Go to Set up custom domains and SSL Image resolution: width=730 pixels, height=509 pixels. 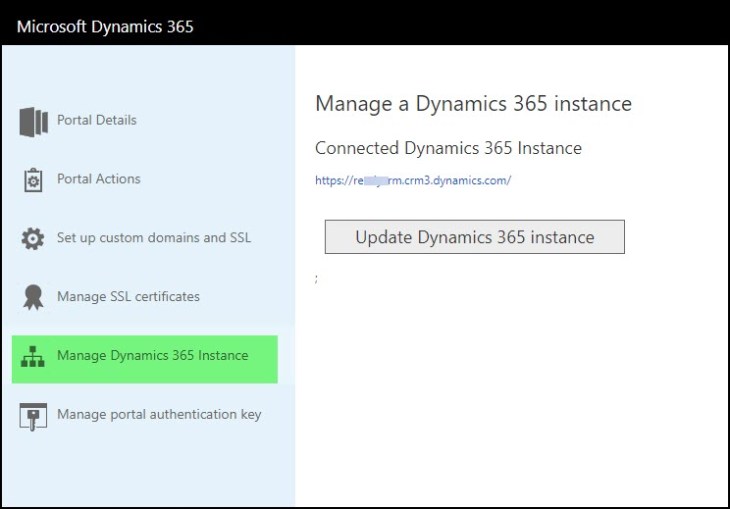pos(154,238)
